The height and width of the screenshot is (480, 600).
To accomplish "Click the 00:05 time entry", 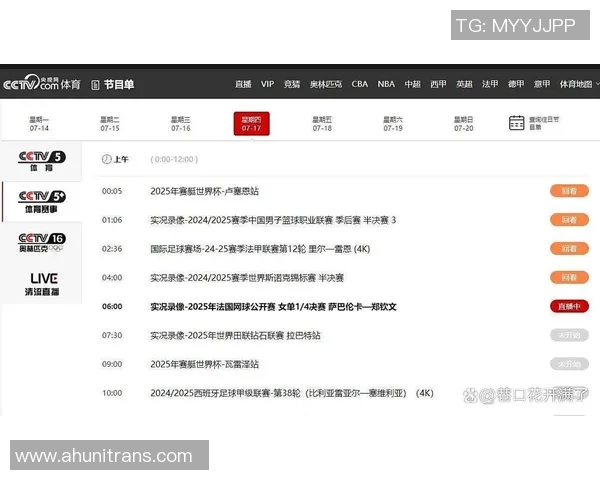I will tap(112, 191).
